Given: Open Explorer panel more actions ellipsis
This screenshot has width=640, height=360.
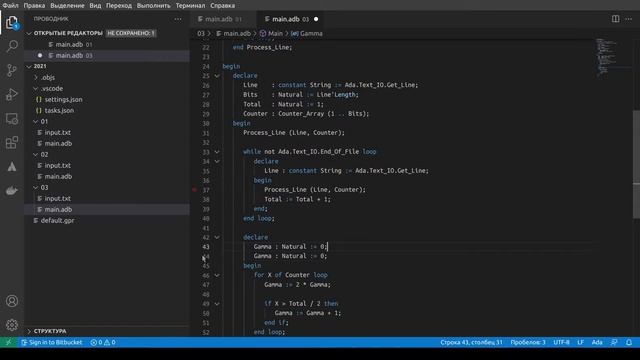Looking at the screenshot, I should point(178,19).
